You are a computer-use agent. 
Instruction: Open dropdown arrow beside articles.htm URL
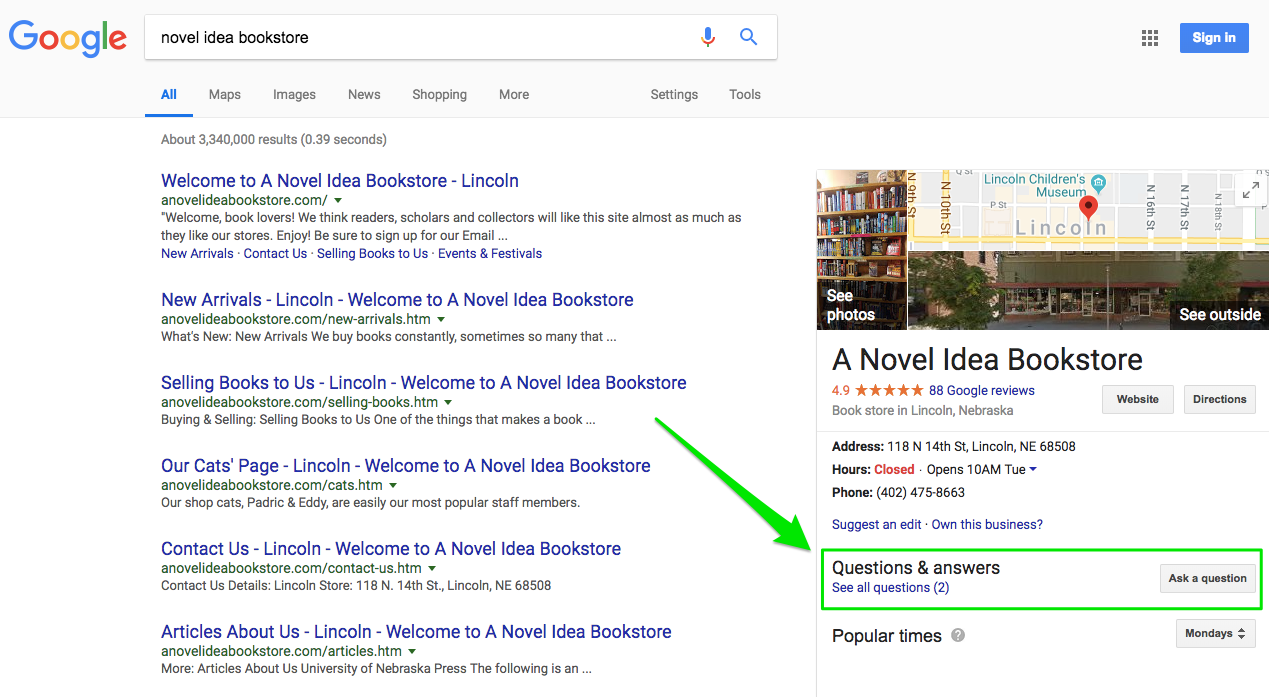pyautogui.click(x=412, y=651)
